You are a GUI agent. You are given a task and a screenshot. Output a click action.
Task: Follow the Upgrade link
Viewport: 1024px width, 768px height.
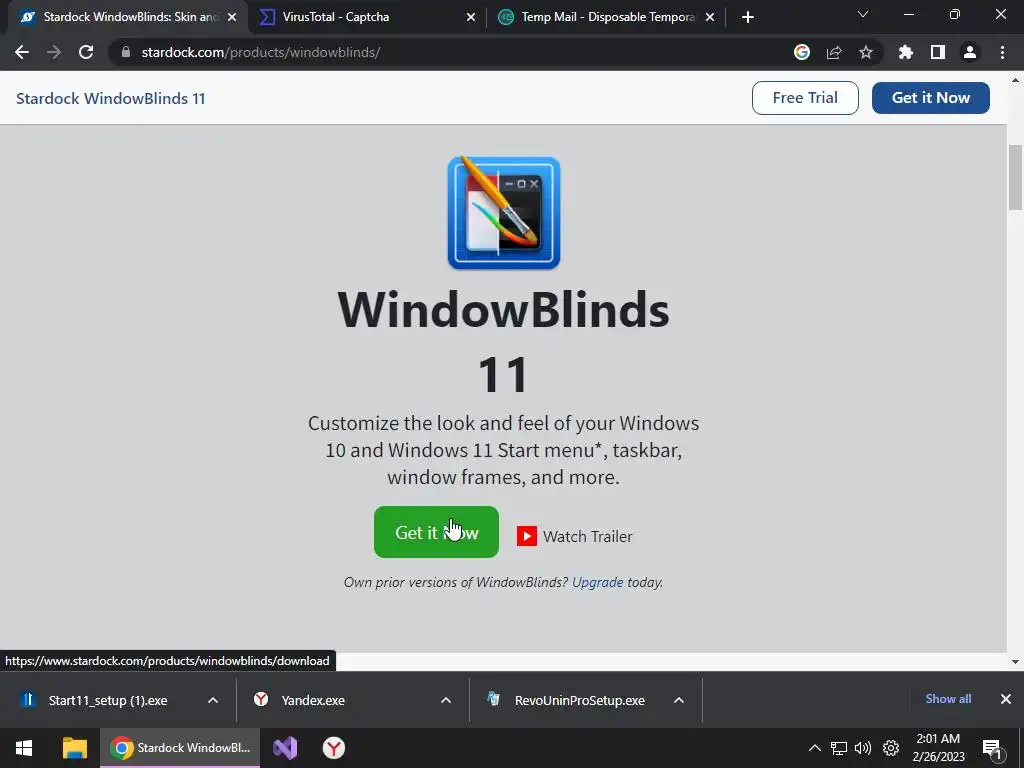point(598,582)
